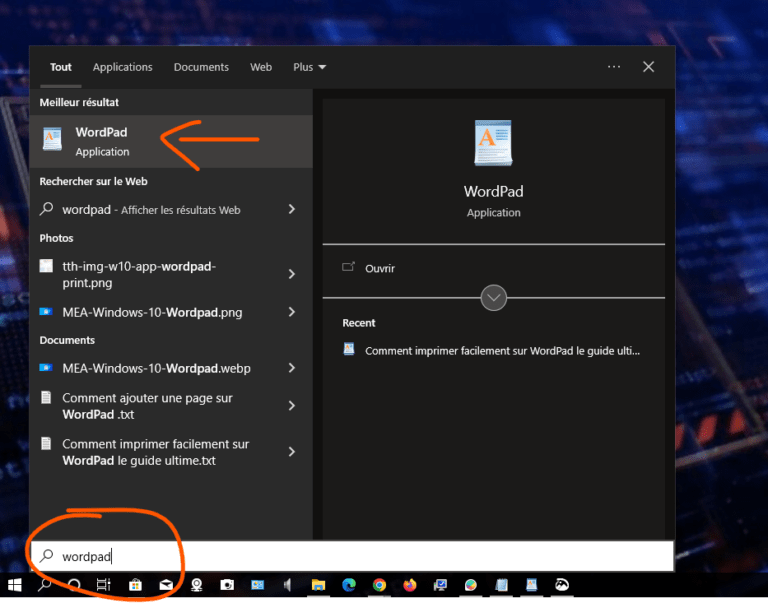Expand arrow for MEA-Windows-10-Wordpad.png

[291, 312]
